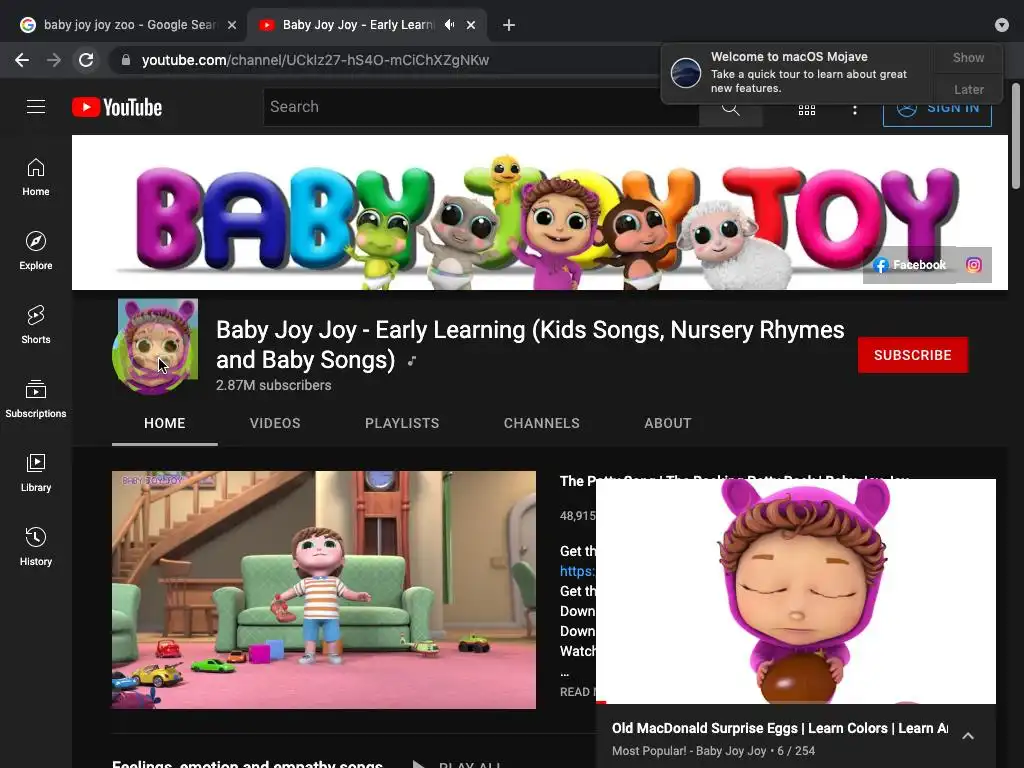Click PLAY ALL for the Feelings songs section

pyautogui.click(x=457, y=764)
